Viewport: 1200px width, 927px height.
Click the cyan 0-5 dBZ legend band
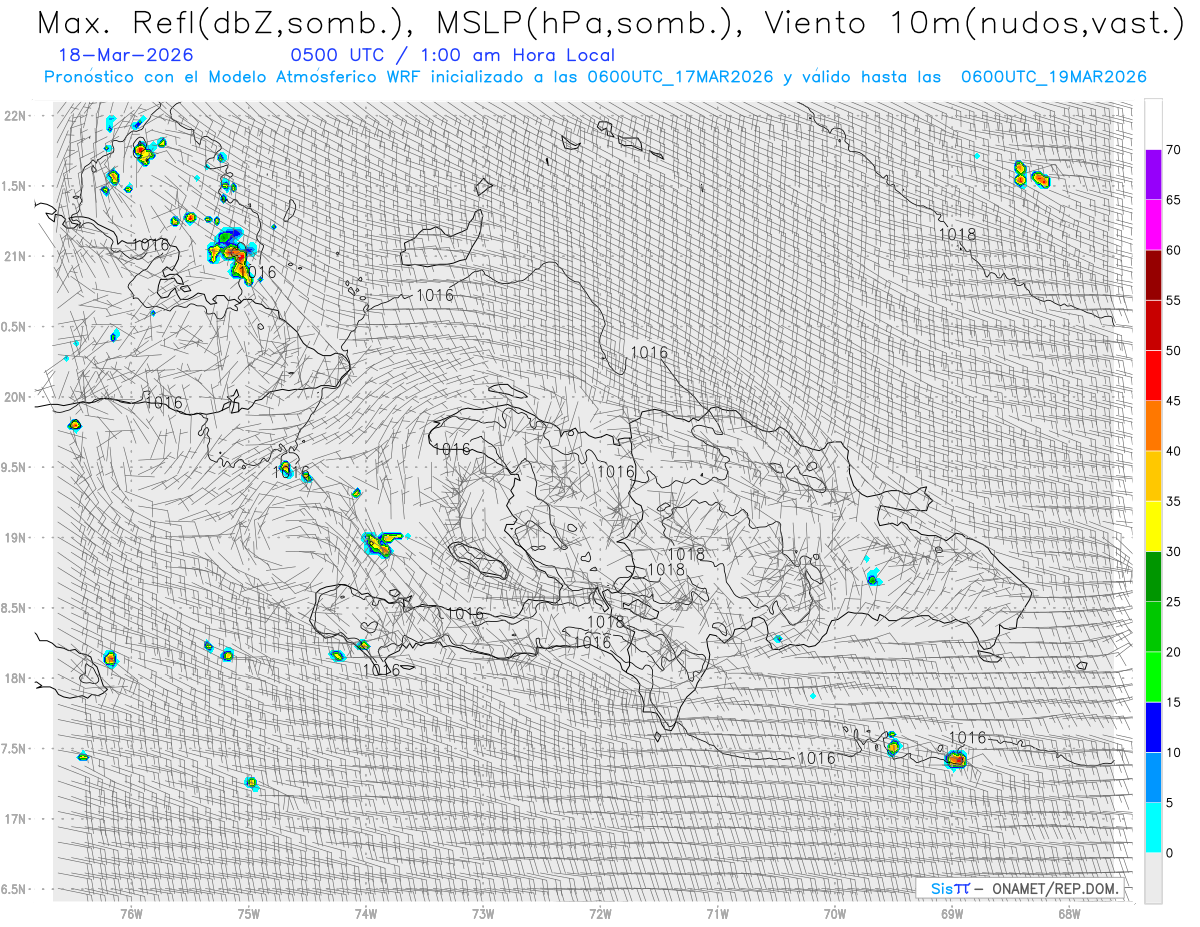point(1153,827)
